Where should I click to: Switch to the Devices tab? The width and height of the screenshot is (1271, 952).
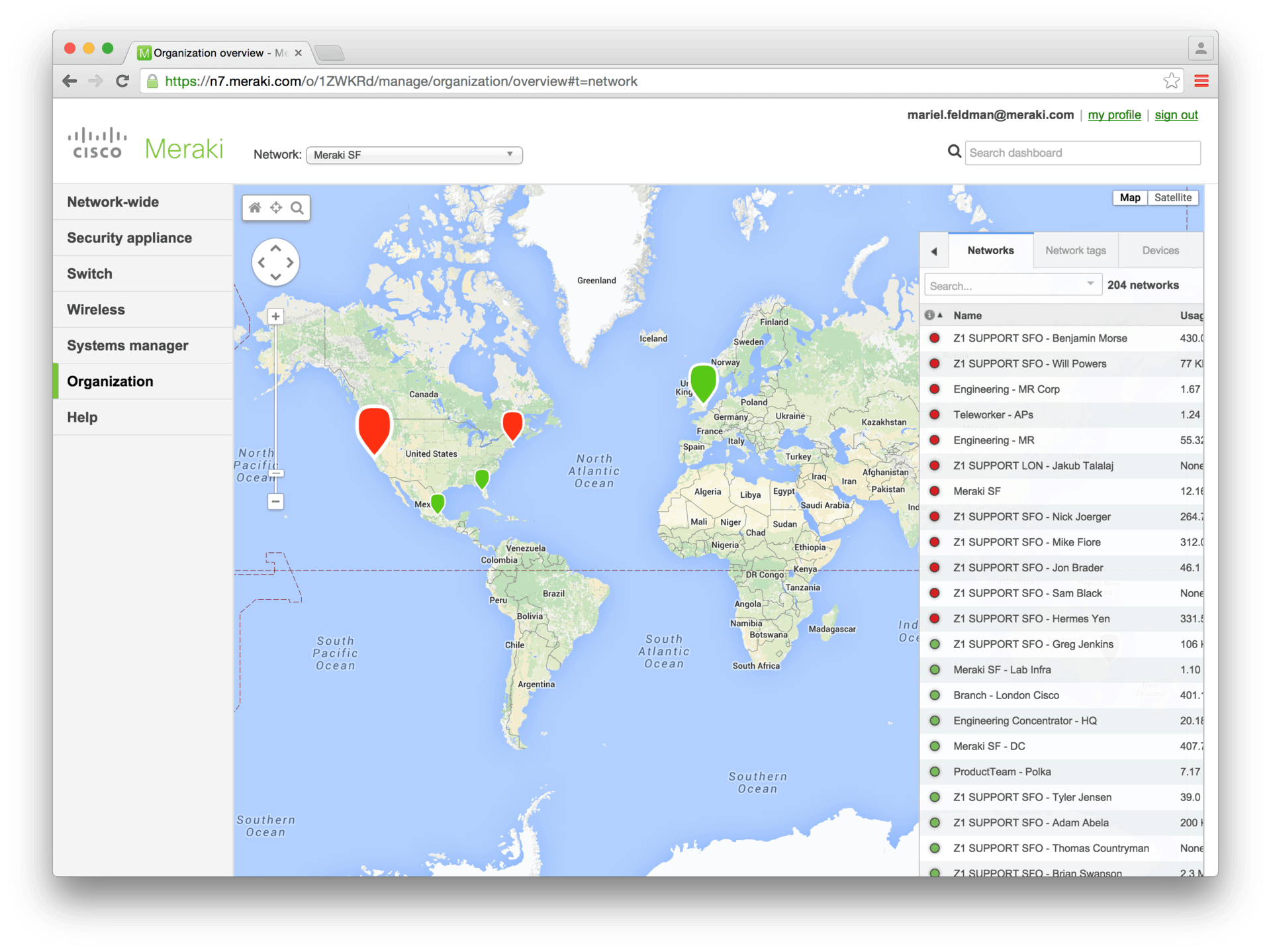coord(1160,250)
